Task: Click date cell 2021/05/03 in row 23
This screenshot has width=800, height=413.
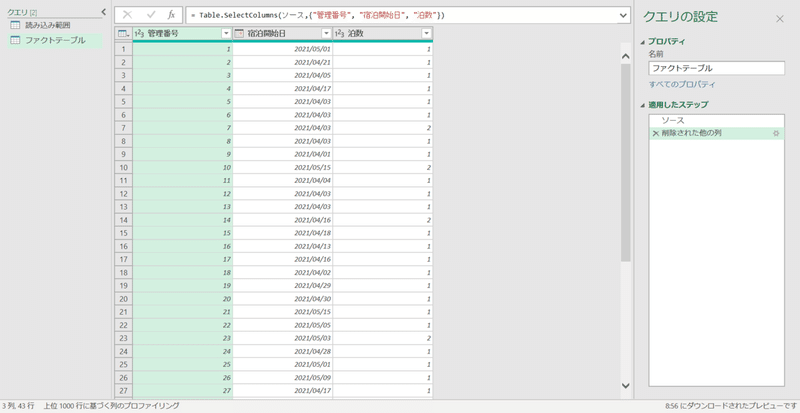Action: click(x=283, y=338)
